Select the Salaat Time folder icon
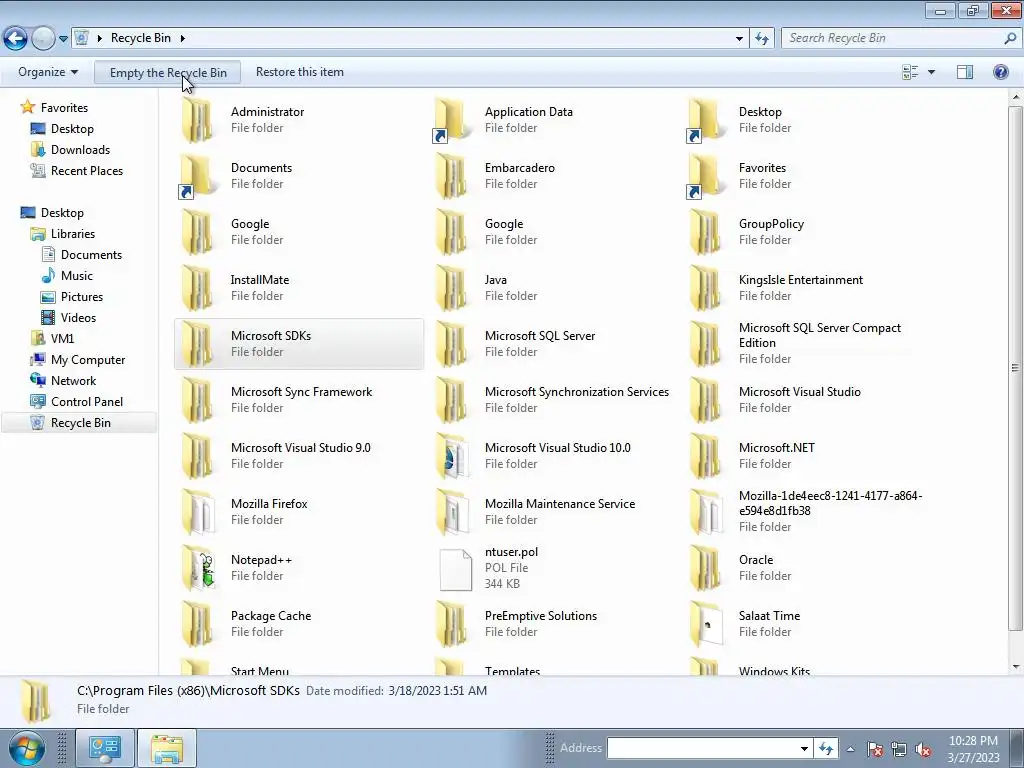 coord(706,624)
